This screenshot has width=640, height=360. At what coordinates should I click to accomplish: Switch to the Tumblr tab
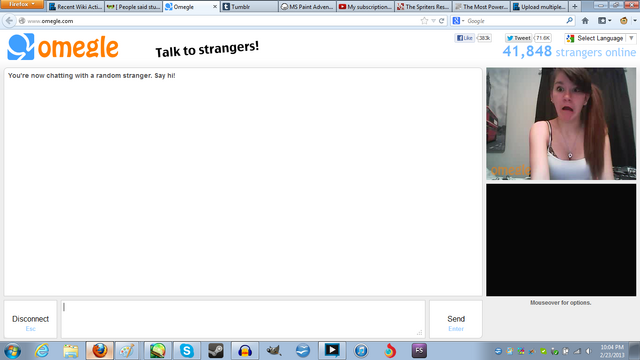(x=249, y=7)
